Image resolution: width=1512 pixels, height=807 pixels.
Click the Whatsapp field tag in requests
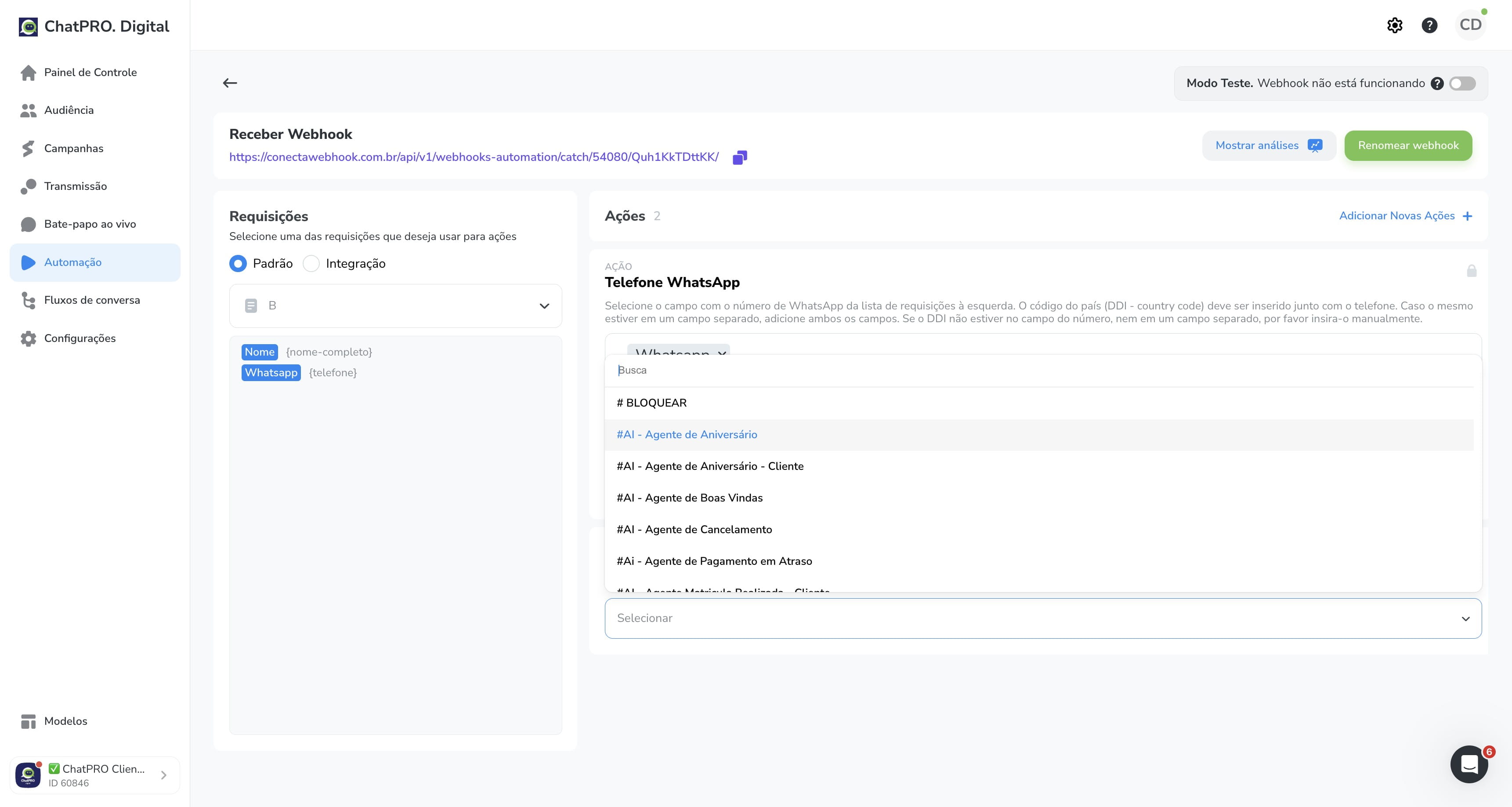point(271,373)
